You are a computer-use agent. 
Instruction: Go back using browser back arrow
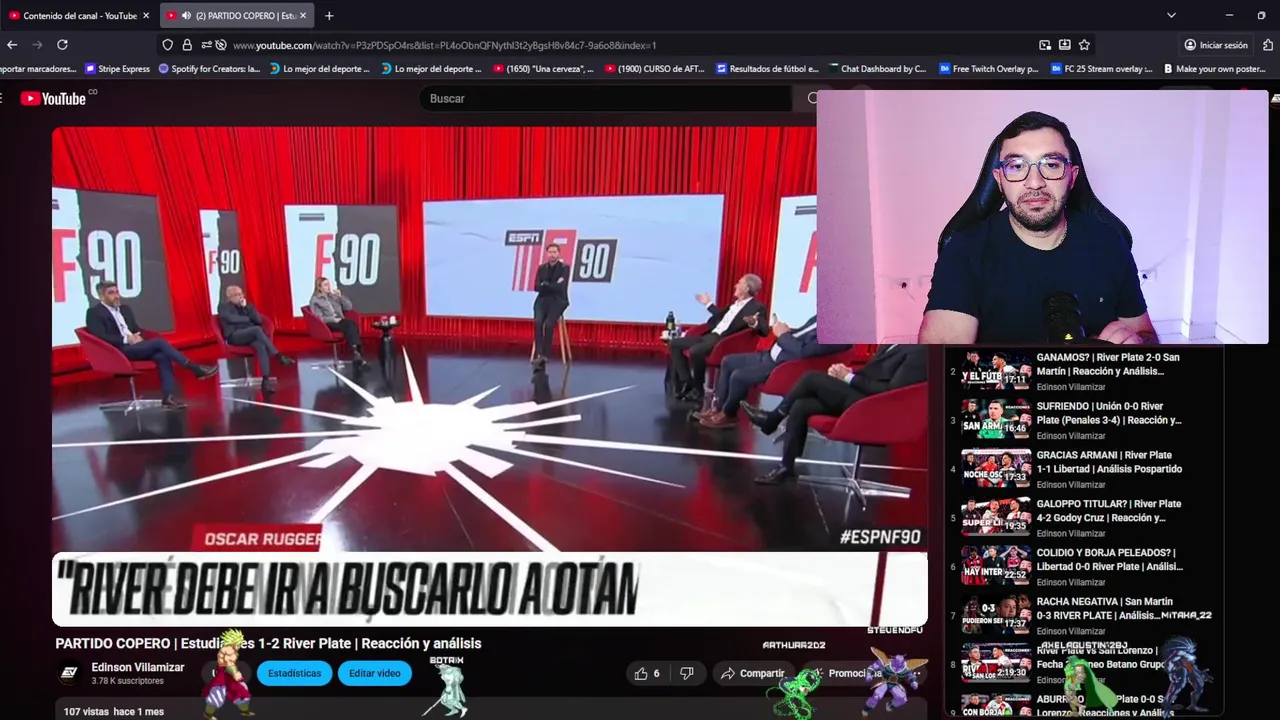(12, 45)
